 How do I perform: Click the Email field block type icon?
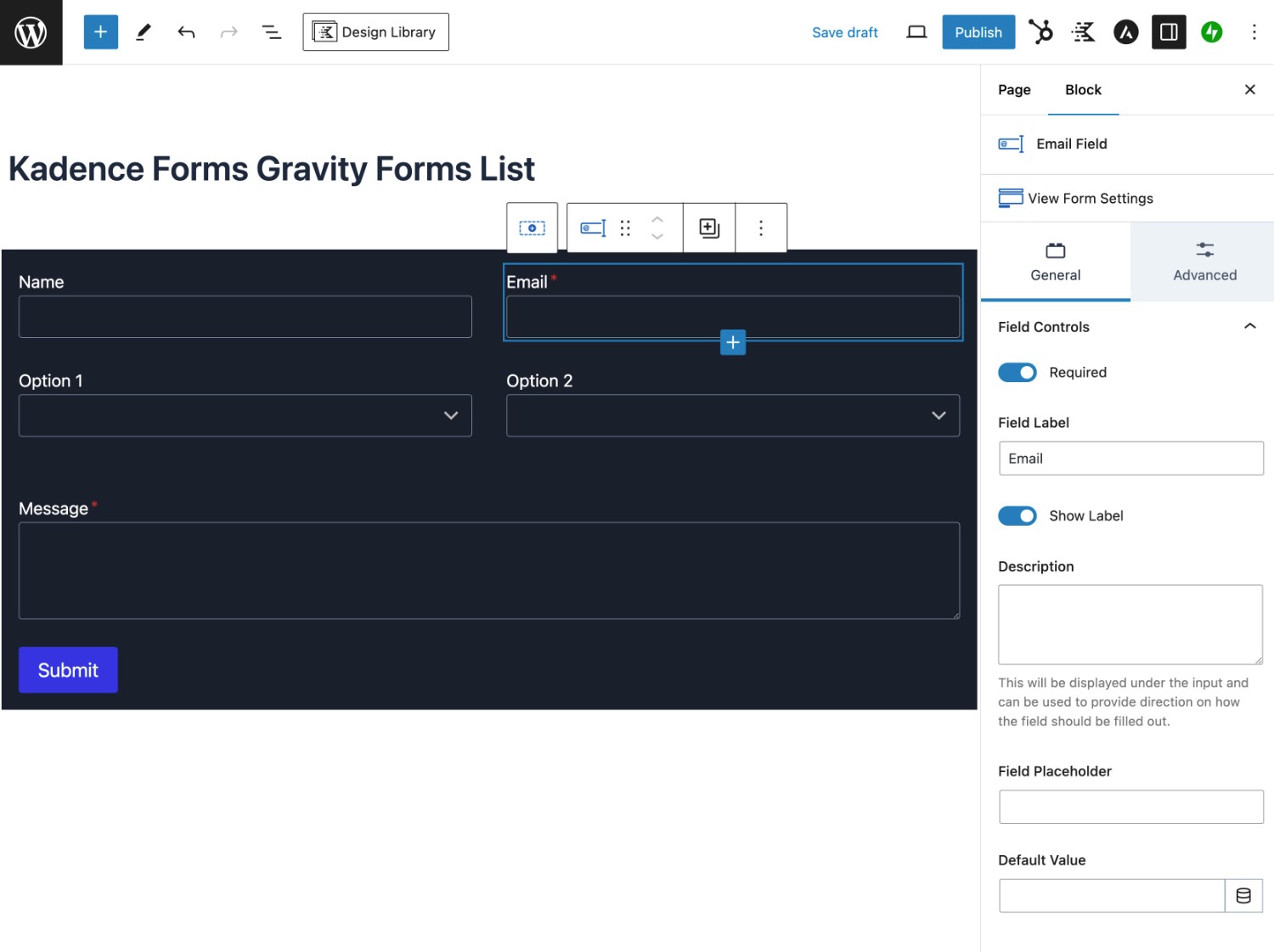click(593, 228)
